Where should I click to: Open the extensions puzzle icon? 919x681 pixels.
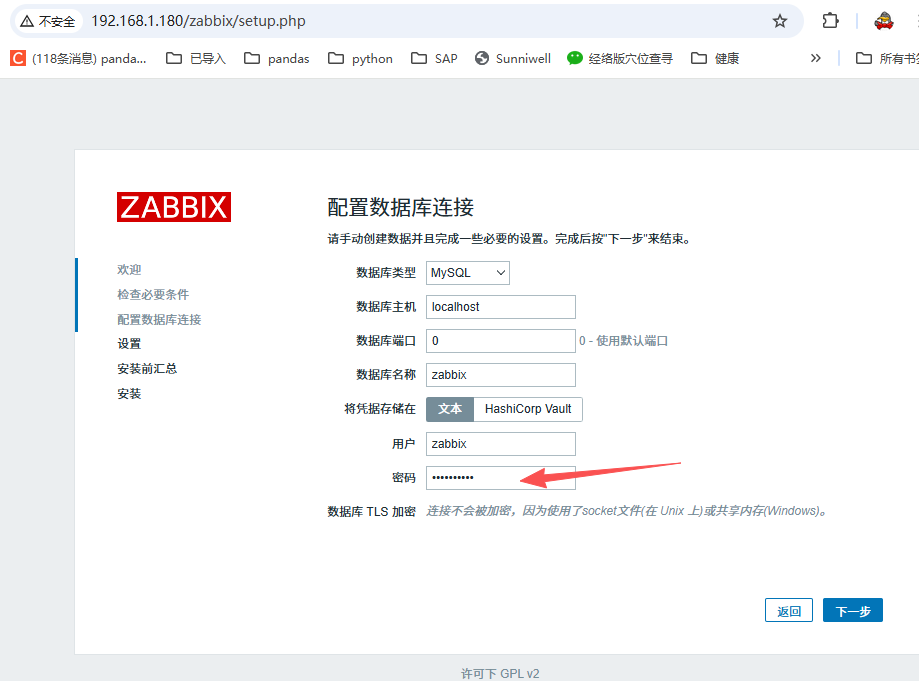click(x=830, y=22)
